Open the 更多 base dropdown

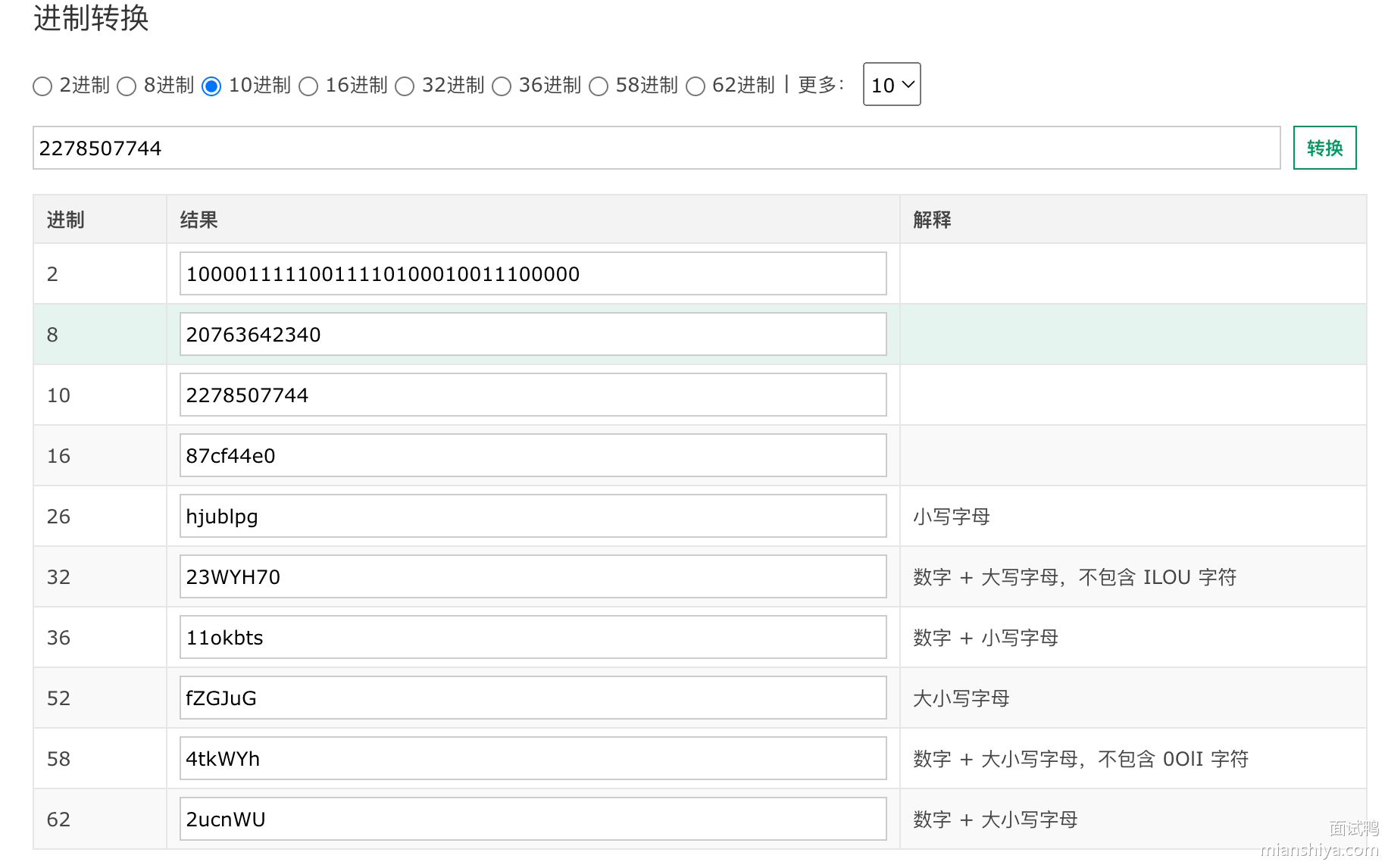point(892,85)
